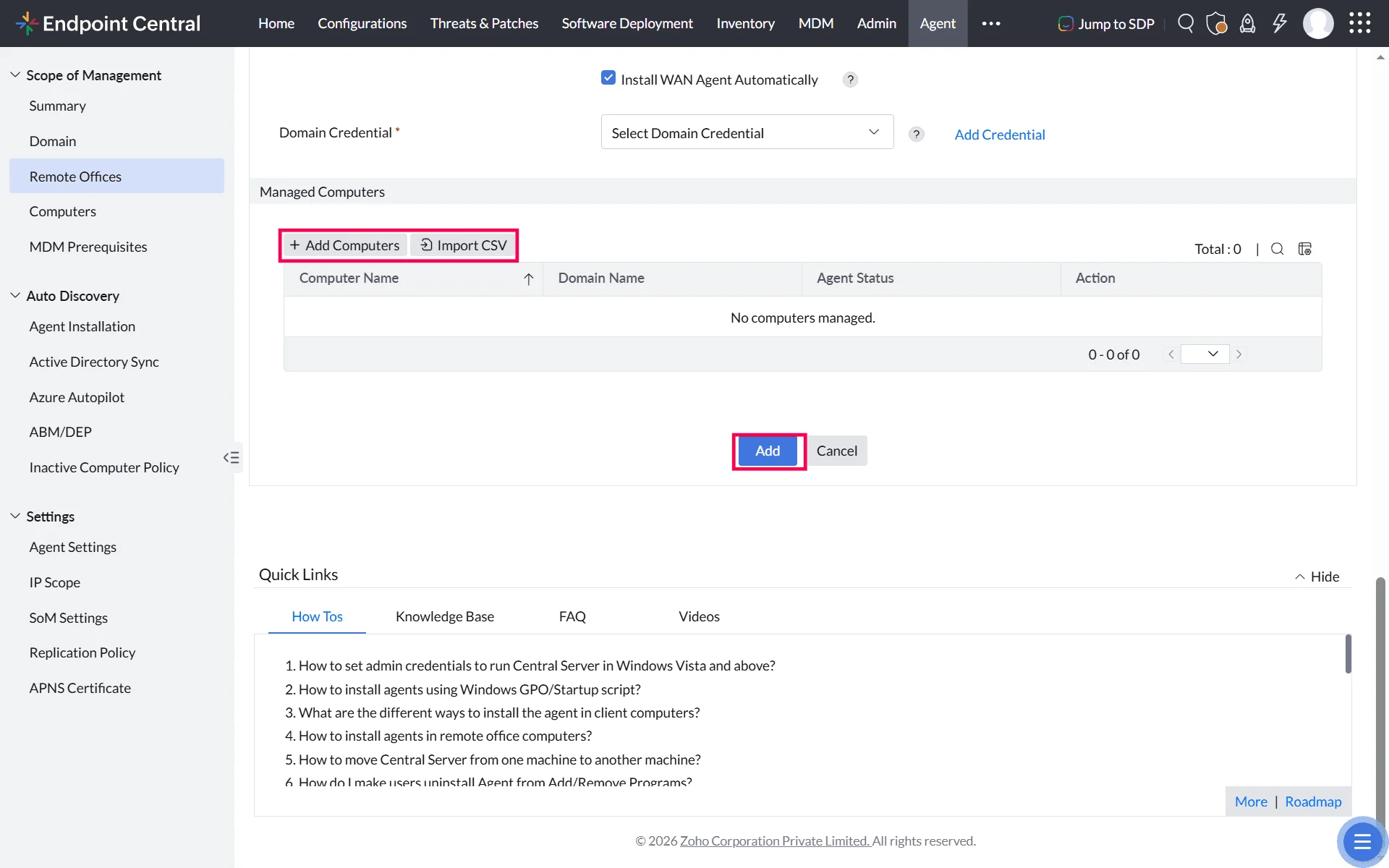Click the more menu ellipsis in navigation bar
This screenshot has width=1389, height=868.
click(x=991, y=23)
